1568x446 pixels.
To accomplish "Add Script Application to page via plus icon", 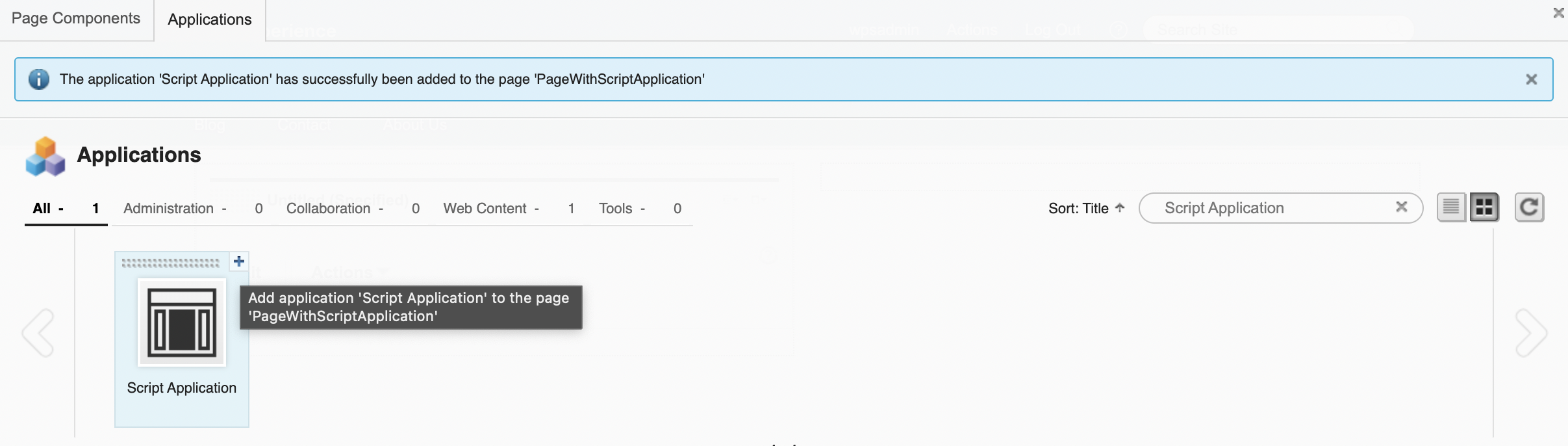I will point(239,261).
